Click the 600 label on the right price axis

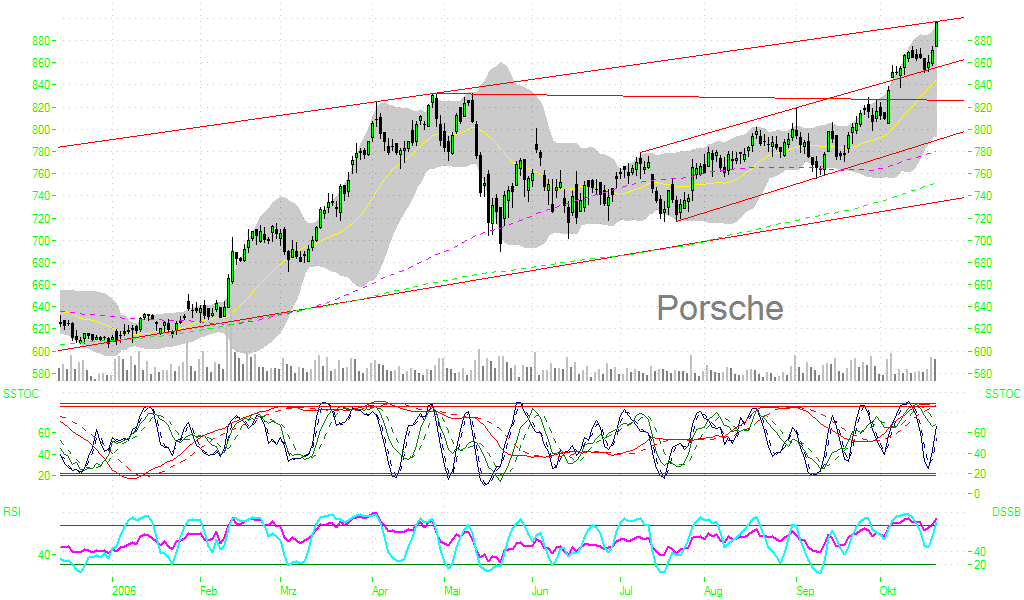tap(983, 351)
